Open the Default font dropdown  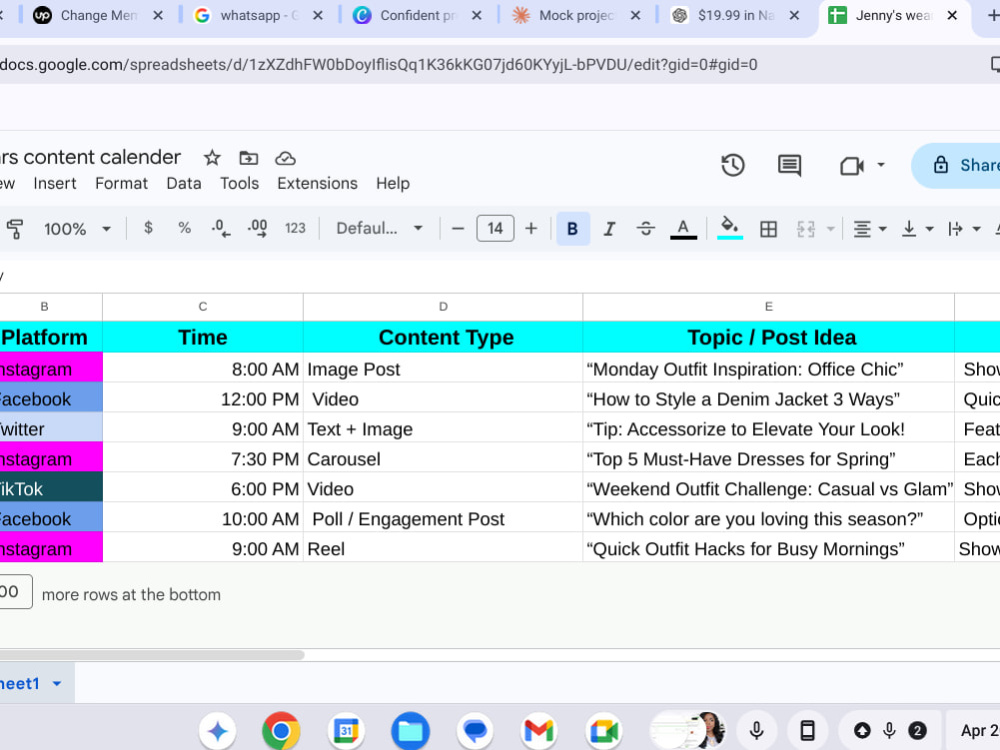pos(379,228)
